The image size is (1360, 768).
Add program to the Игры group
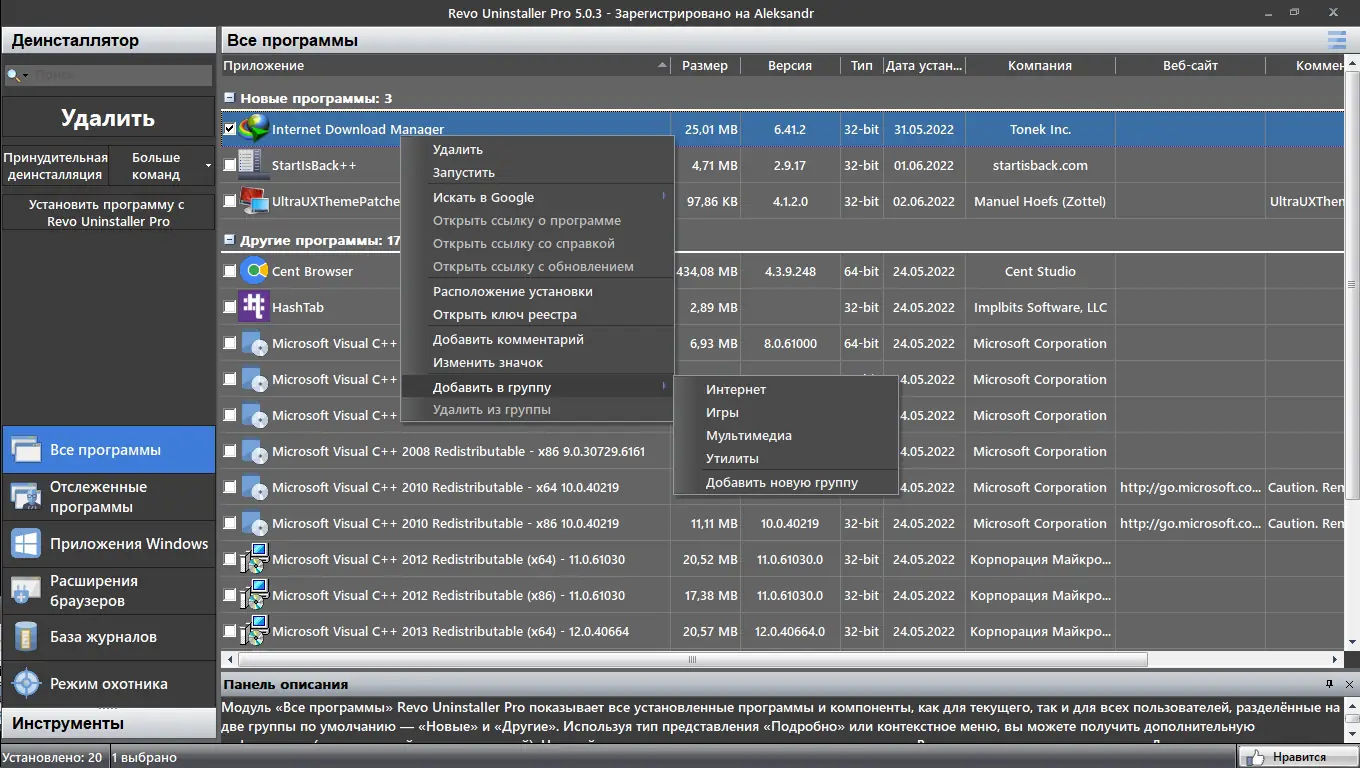point(786,412)
